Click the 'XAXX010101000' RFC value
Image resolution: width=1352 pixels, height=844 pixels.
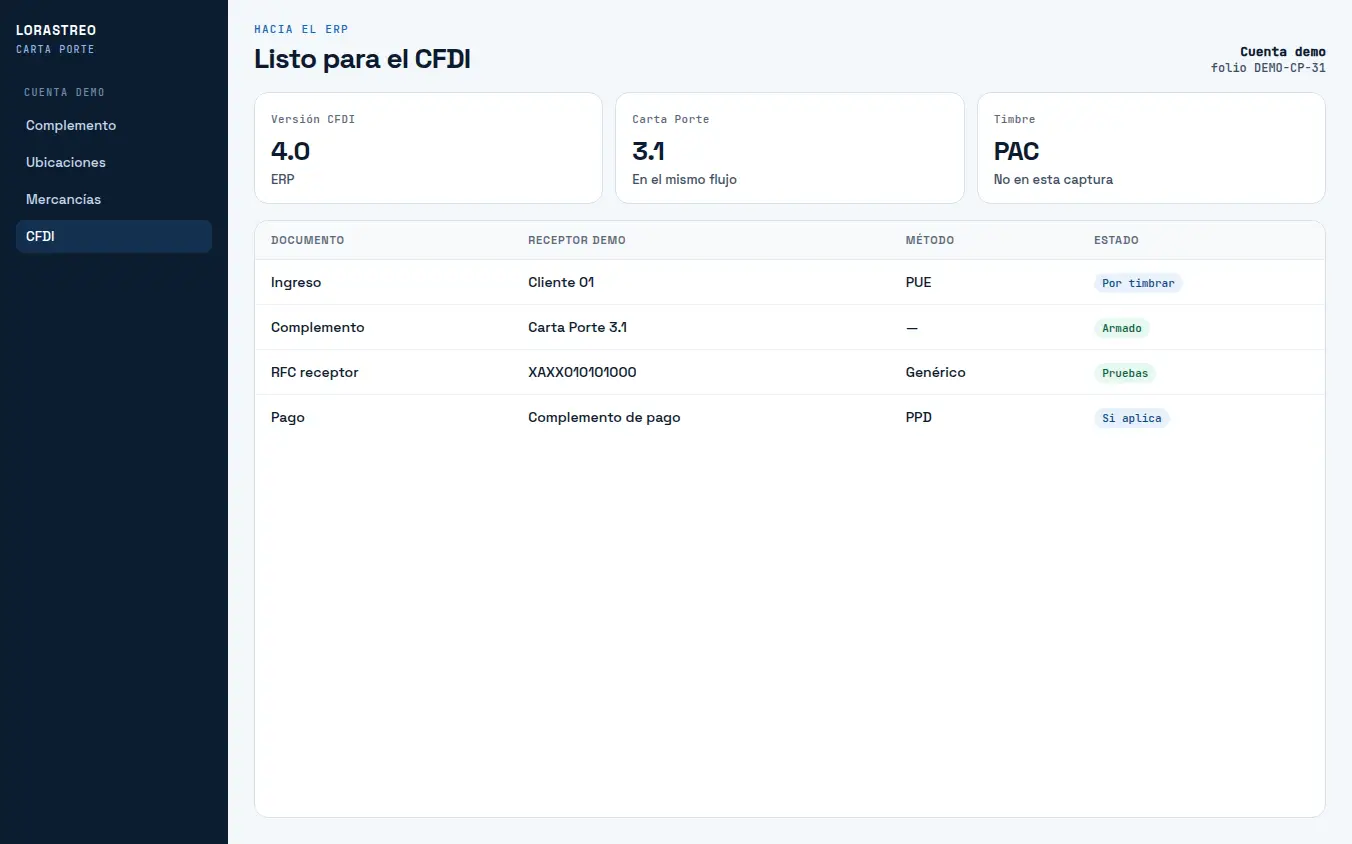582,373
